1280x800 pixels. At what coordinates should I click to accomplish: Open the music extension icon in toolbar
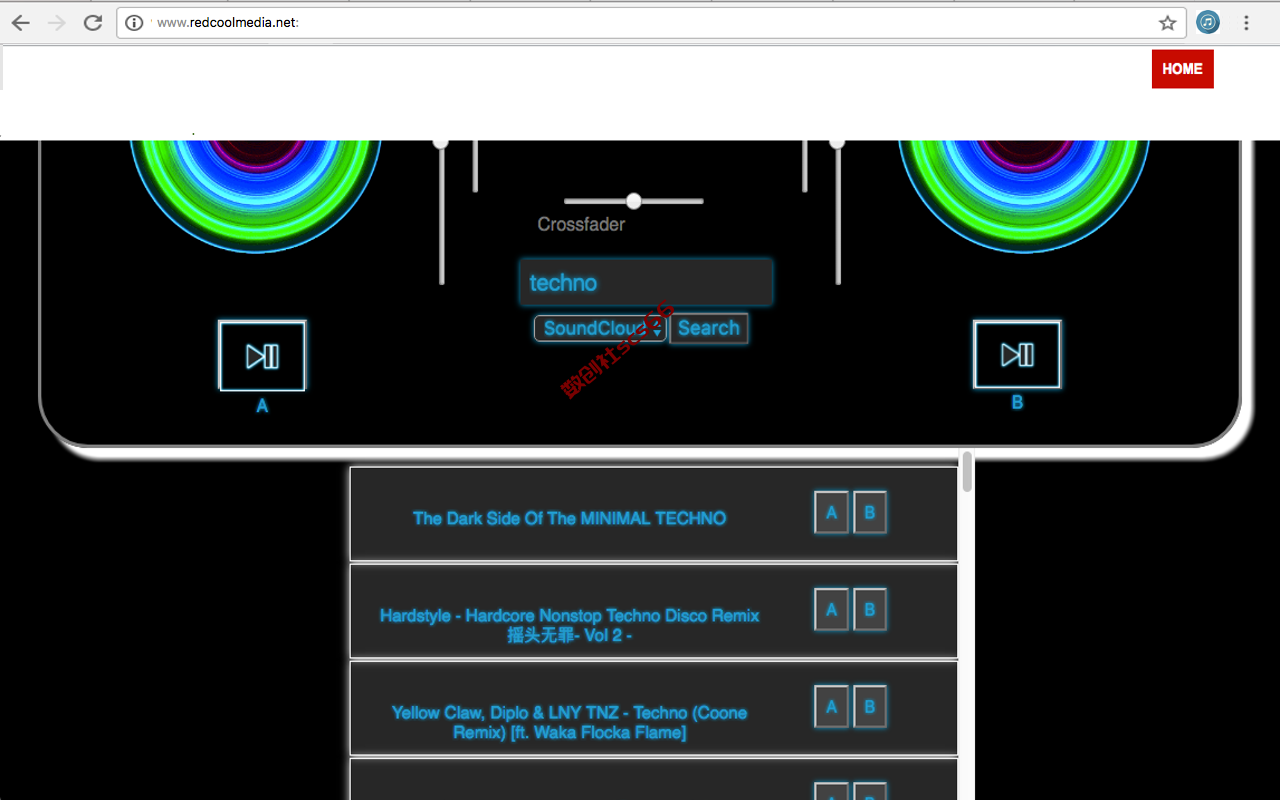tap(1208, 23)
